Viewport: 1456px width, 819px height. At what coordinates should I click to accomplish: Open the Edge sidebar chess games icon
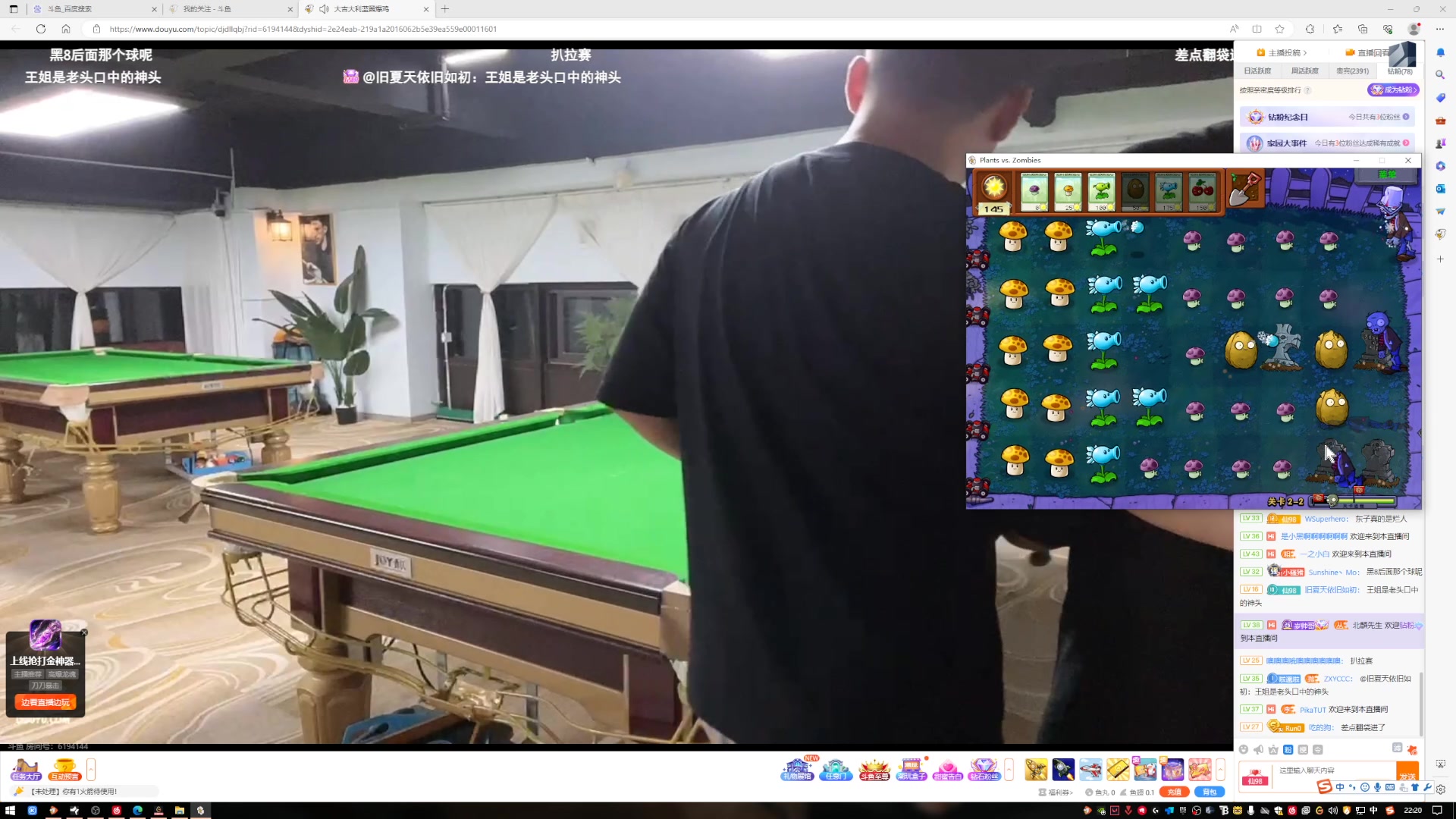click(1440, 143)
